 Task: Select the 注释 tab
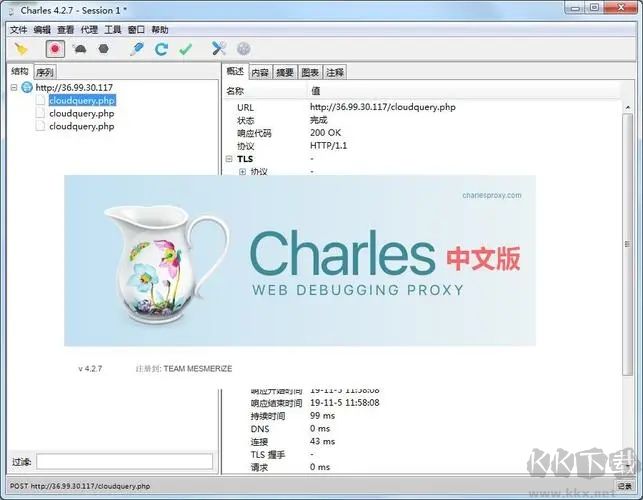(335, 72)
